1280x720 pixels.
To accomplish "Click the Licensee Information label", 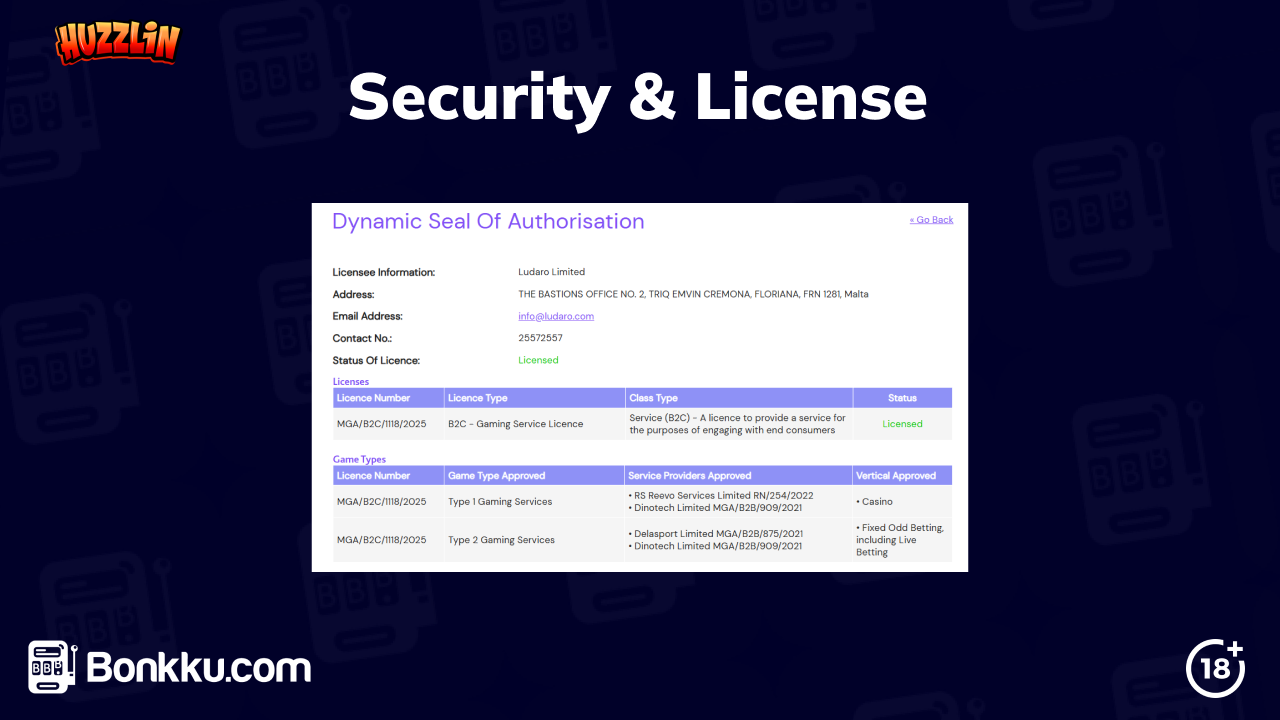I will tap(384, 272).
